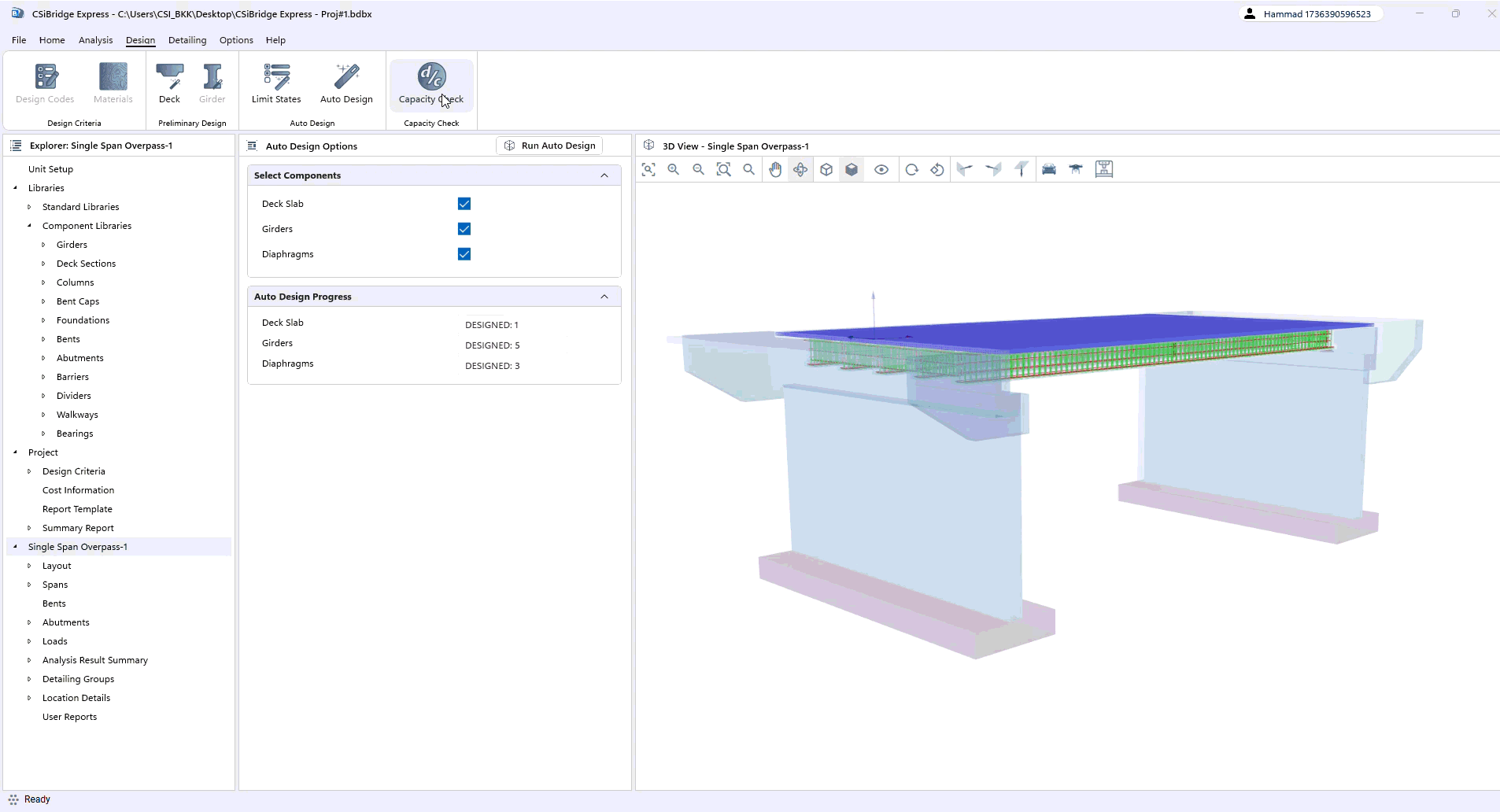Open Limit States in the ribbon

coord(276,83)
